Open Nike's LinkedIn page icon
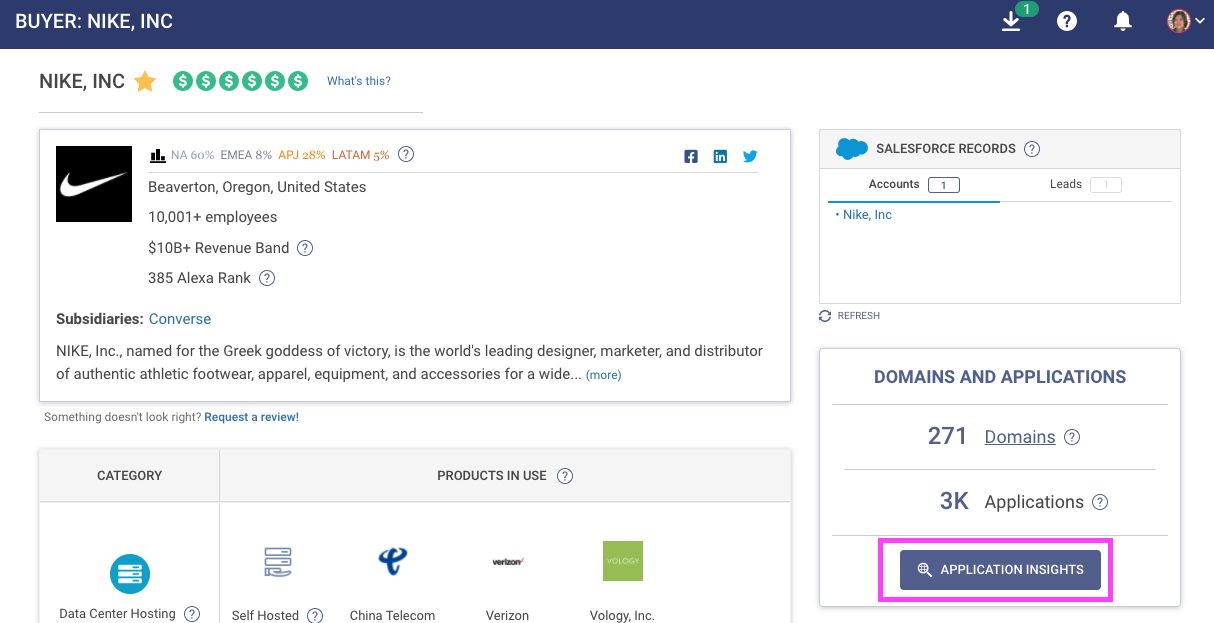This screenshot has height=623, width=1214. pos(720,156)
